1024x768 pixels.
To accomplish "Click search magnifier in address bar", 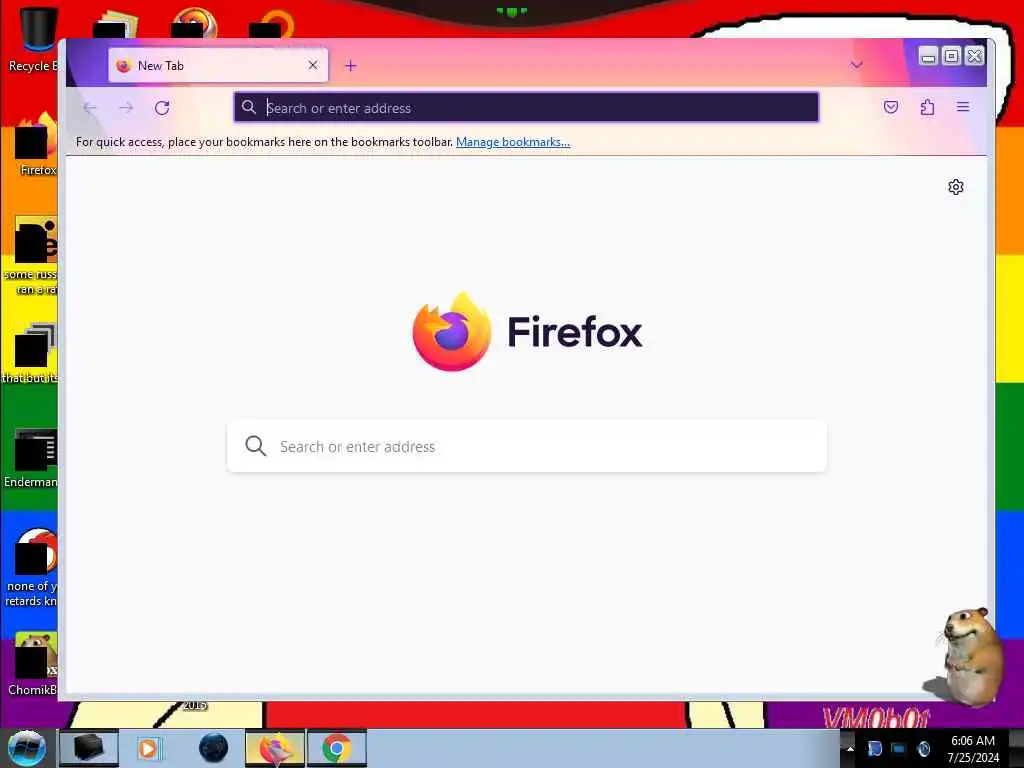I will pyautogui.click(x=249, y=107).
